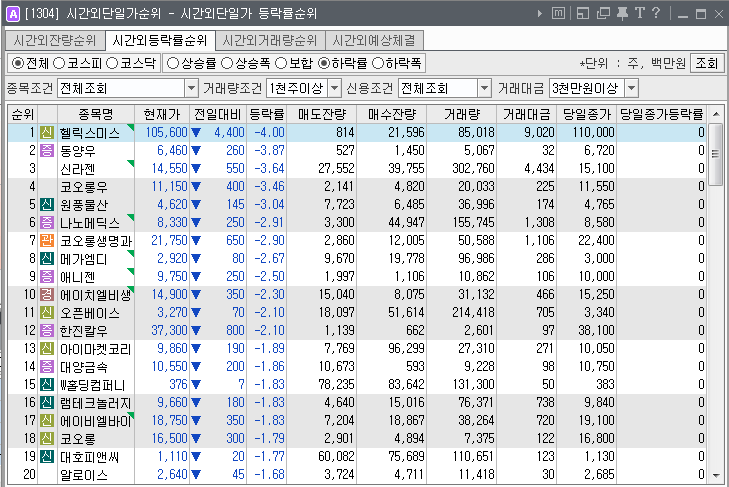Select the 헬릭스미스 stock name
This screenshot has height=487, width=729.
pyautogui.click(x=90, y=133)
